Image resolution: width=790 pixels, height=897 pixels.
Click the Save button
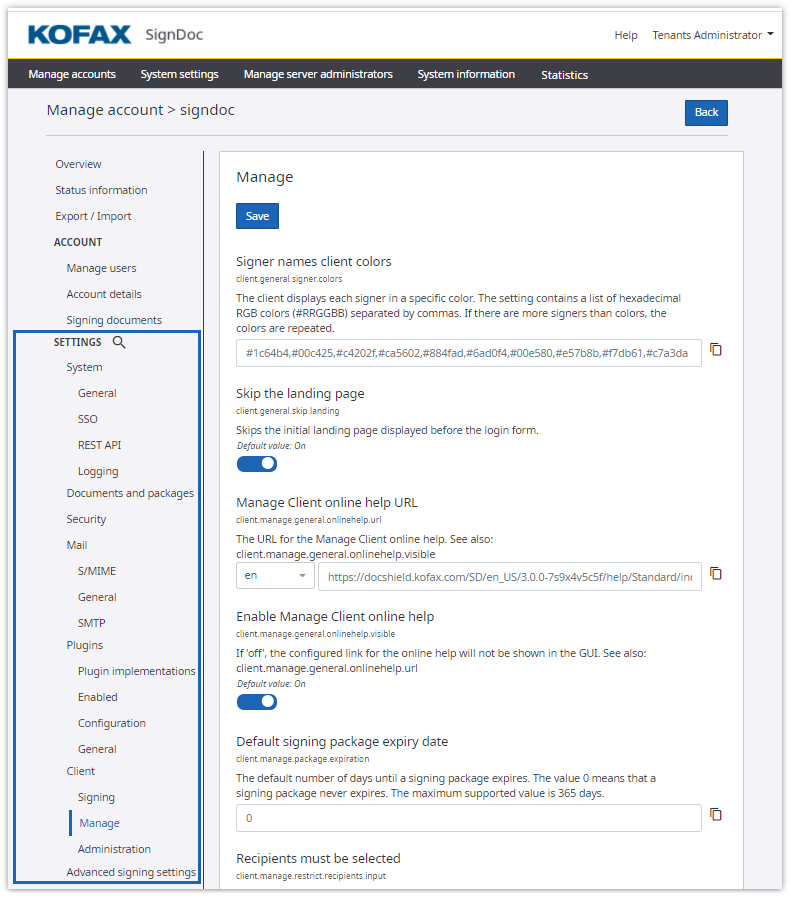coord(257,216)
